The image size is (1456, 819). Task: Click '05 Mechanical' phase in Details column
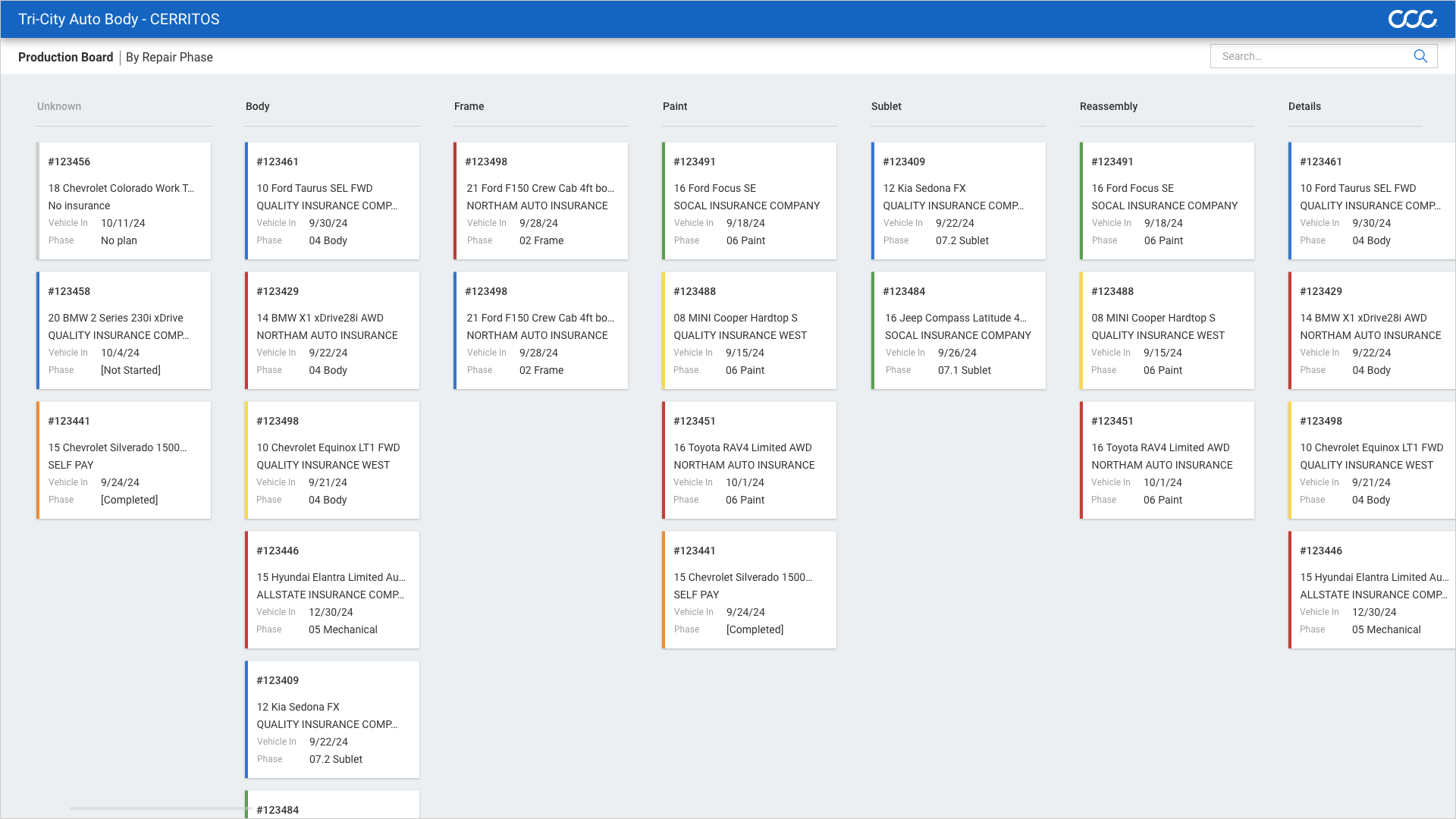pyautogui.click(x=1386, y=629)
